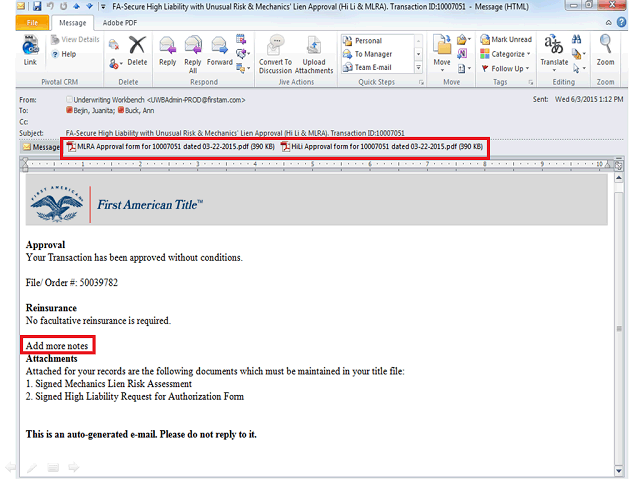Viewport: 640px width, 480px height.
Task: Click View Details in the Pivotal CRM group
Action: tap(75, 40)
